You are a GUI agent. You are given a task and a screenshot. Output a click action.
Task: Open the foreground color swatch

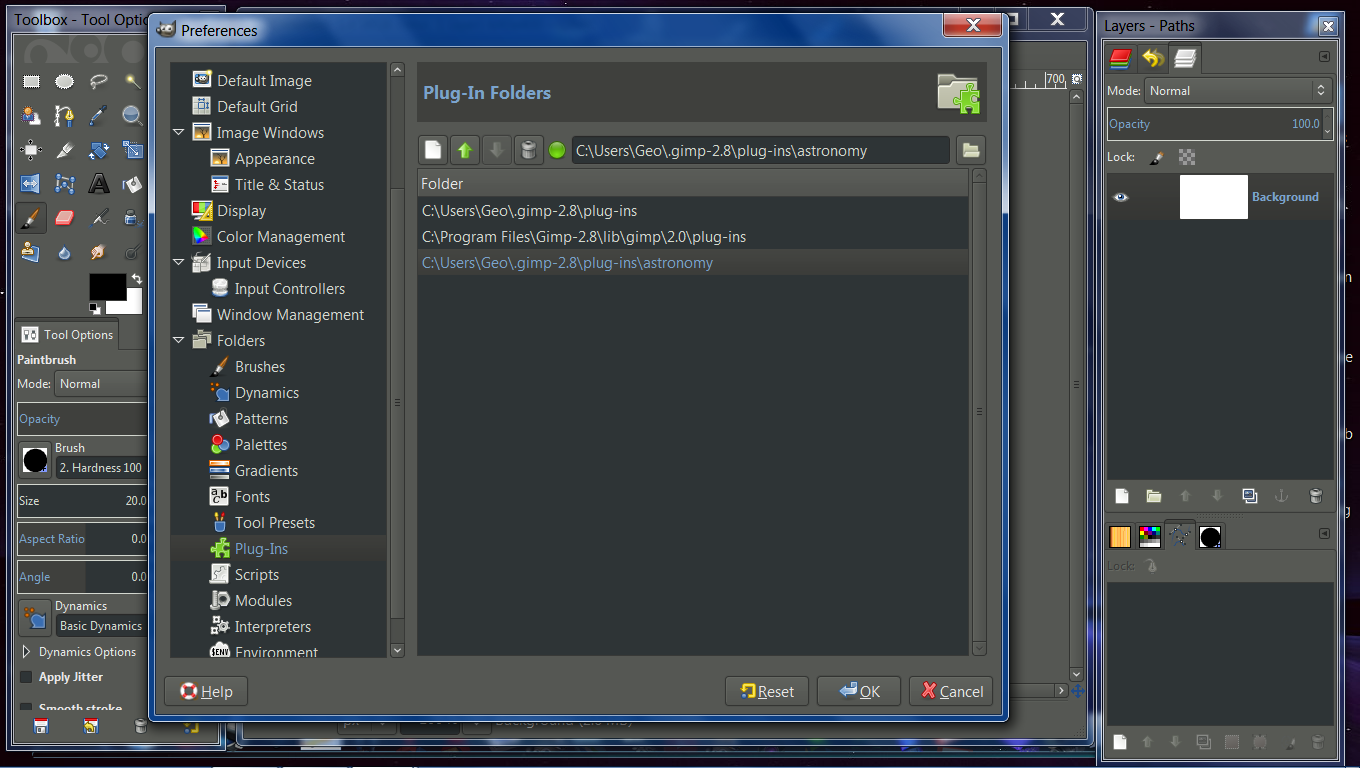click(107, 287)
